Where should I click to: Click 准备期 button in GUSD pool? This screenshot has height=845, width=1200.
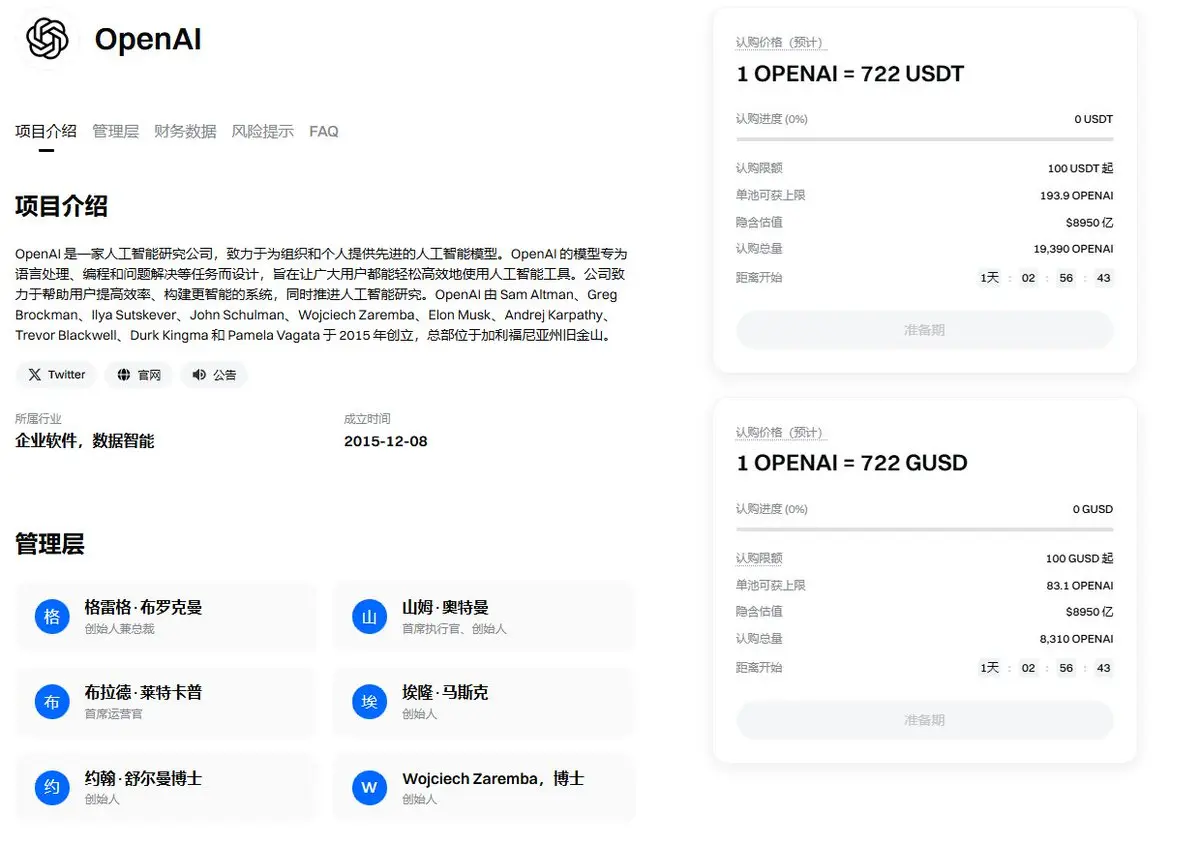924,720
